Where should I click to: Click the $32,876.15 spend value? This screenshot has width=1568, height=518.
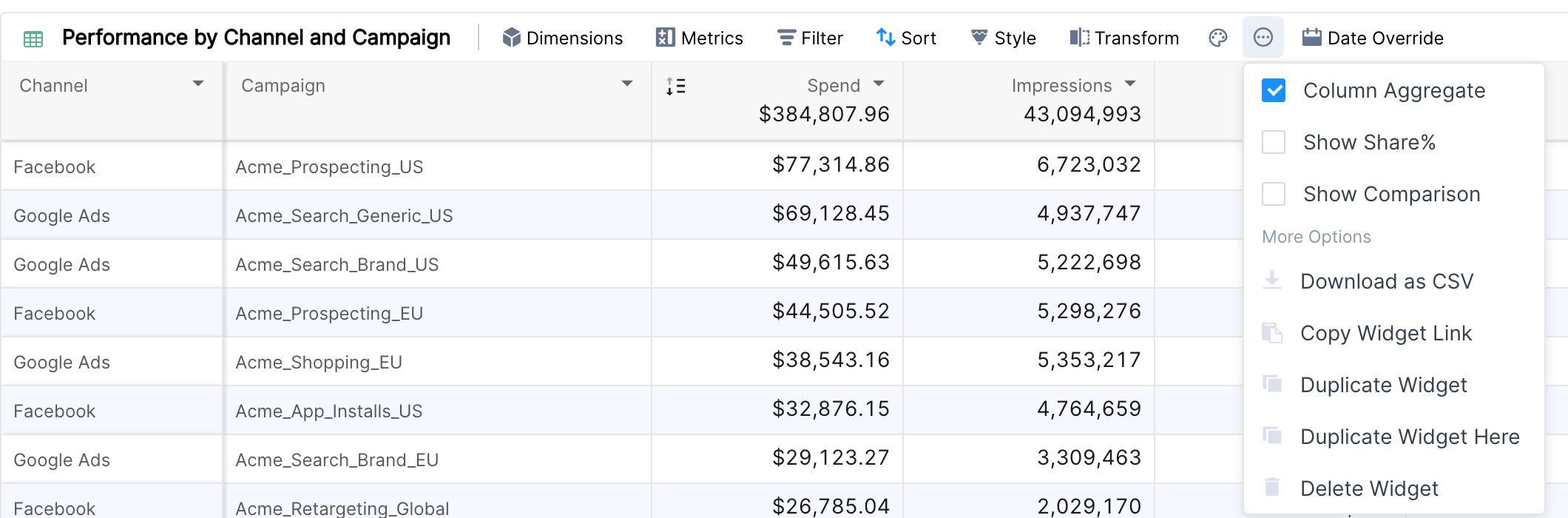click(831, 408)
